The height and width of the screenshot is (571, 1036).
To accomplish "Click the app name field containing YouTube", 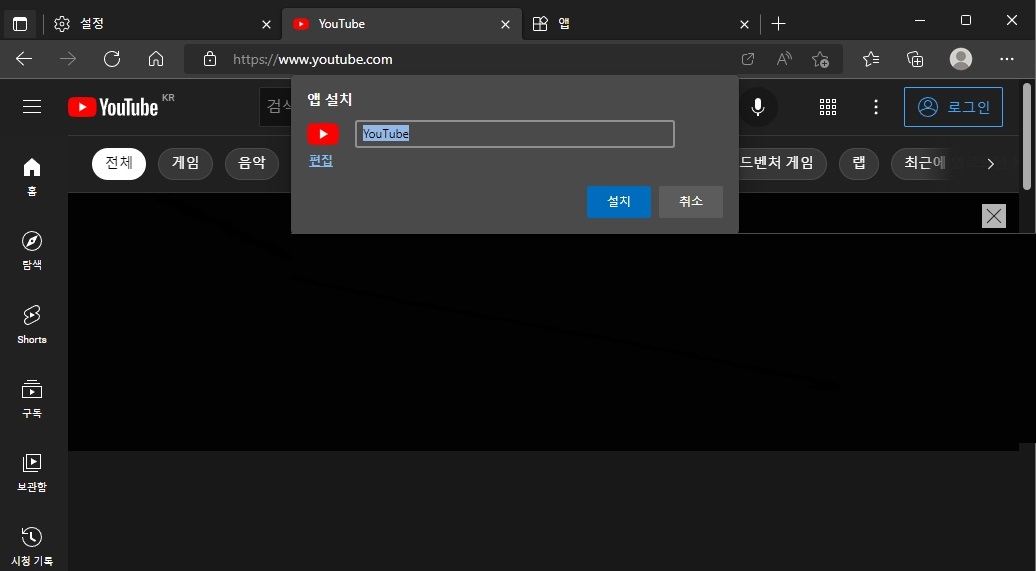I will click(x=515, y=134).
